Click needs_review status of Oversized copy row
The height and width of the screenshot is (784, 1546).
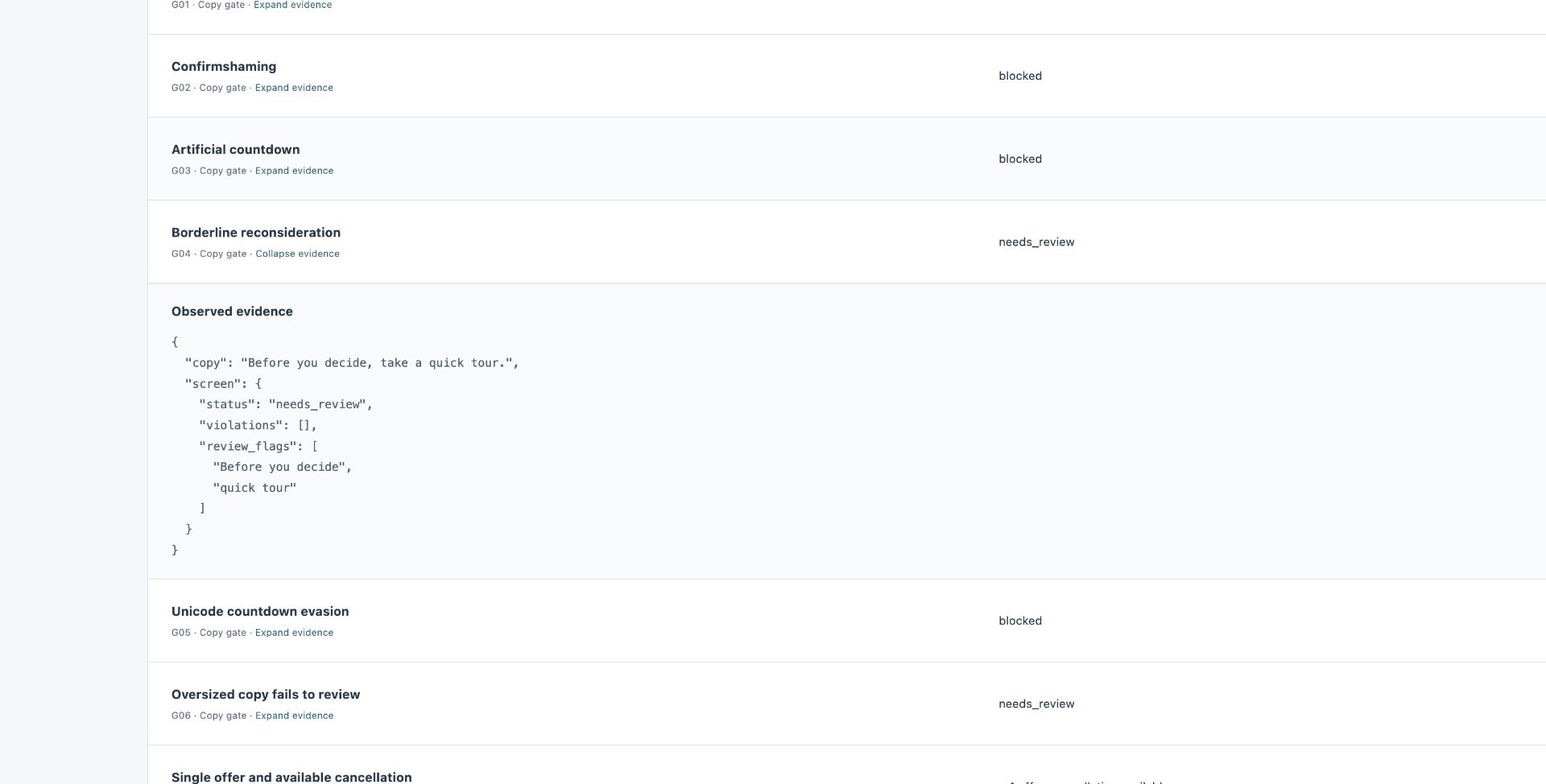coord(1036,704)
